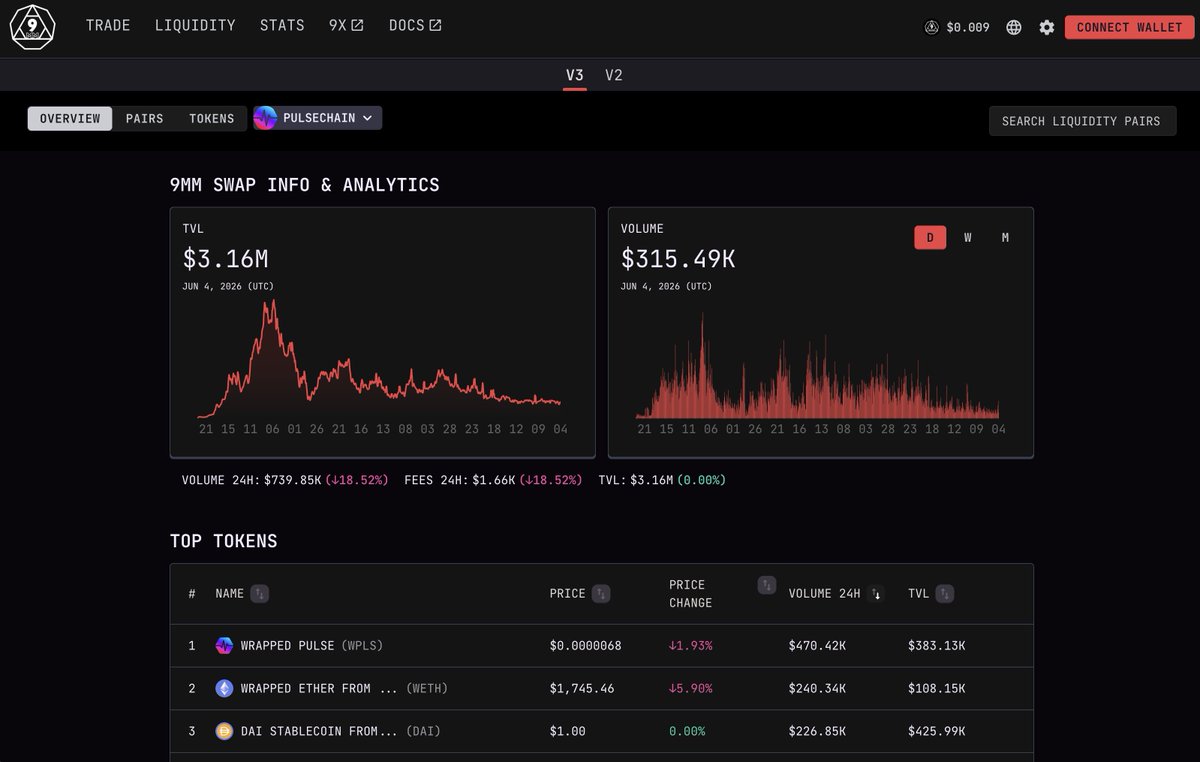Click DAI volume $226.85K
The width and height of the screenshot is (1200, 762).
pos(817,731)
